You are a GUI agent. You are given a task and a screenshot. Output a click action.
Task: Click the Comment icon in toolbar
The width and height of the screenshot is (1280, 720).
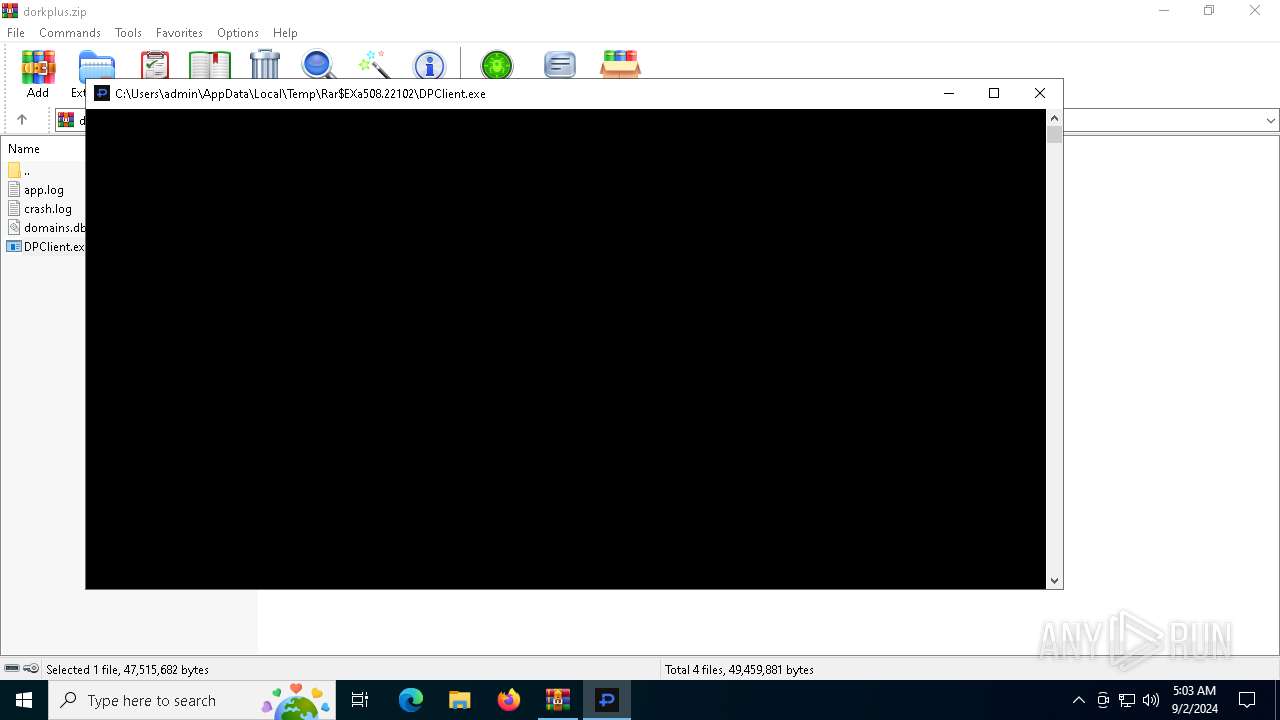560,65
